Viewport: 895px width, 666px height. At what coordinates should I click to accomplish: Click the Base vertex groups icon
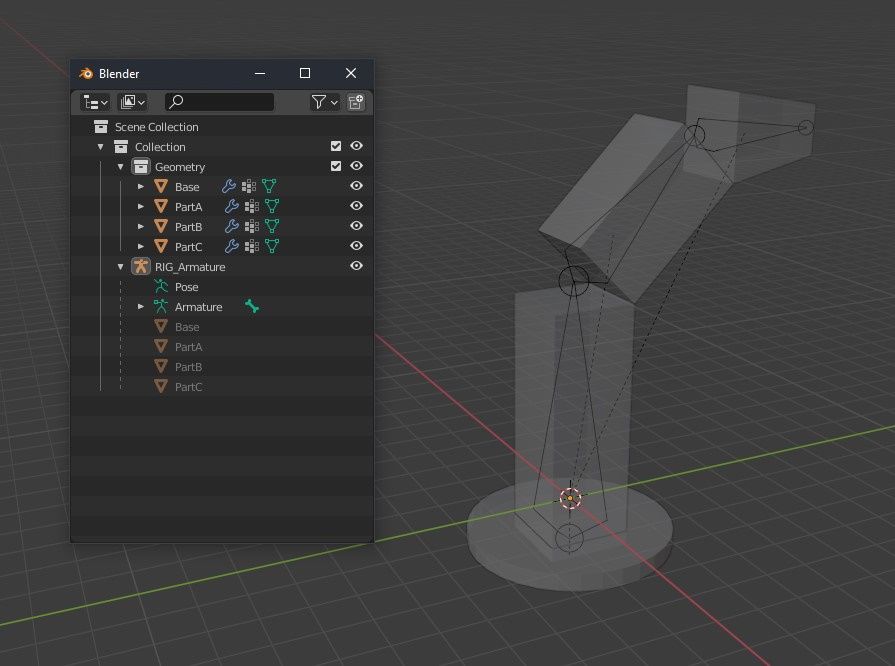coord(249,187)
